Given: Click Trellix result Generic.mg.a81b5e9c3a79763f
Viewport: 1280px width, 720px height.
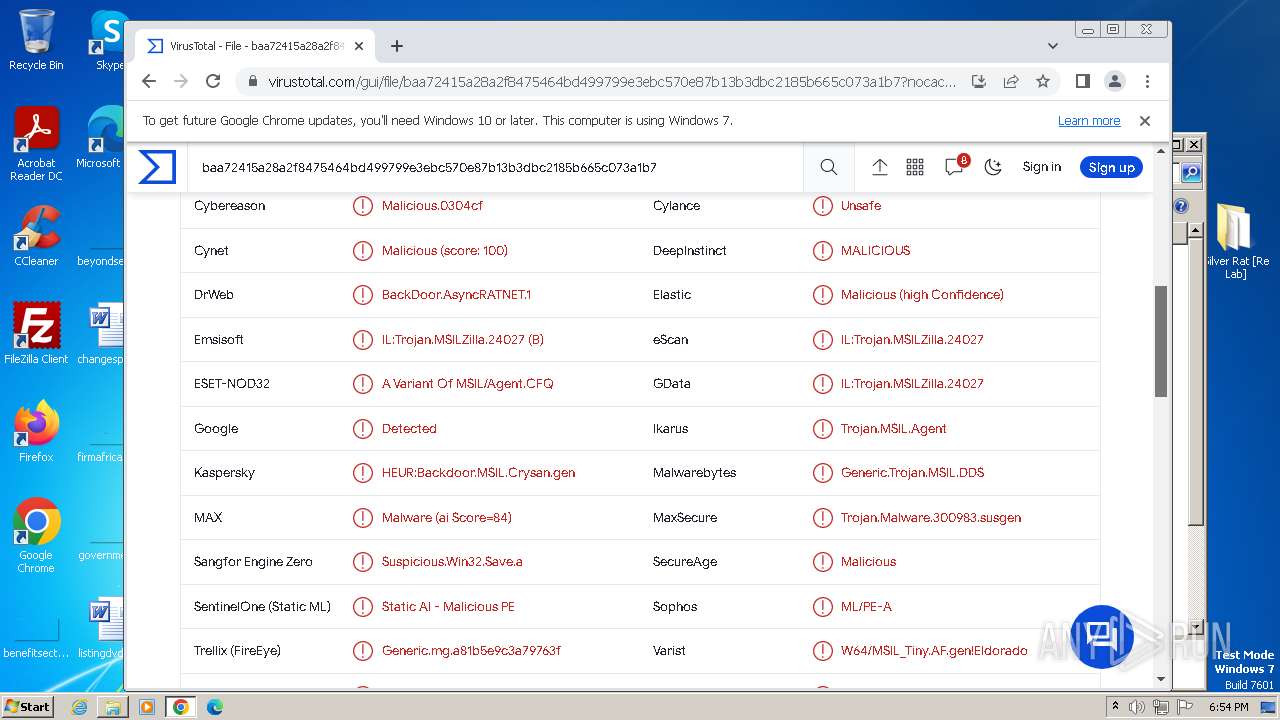Looking at the screenshot, I should 471,651.
